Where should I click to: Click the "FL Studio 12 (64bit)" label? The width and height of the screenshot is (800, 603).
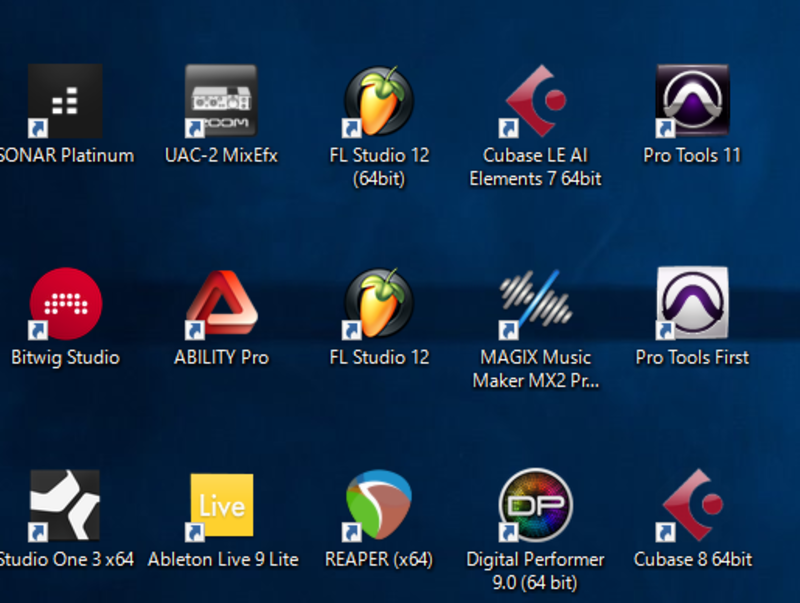tap(379, 167)
